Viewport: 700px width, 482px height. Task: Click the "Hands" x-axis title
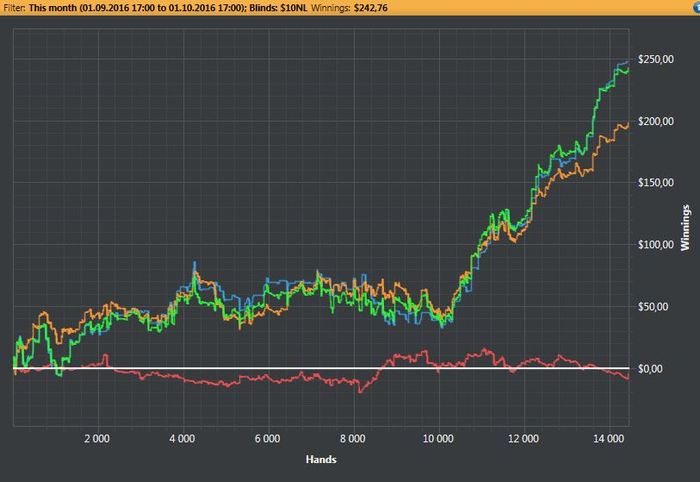(321, 459)
